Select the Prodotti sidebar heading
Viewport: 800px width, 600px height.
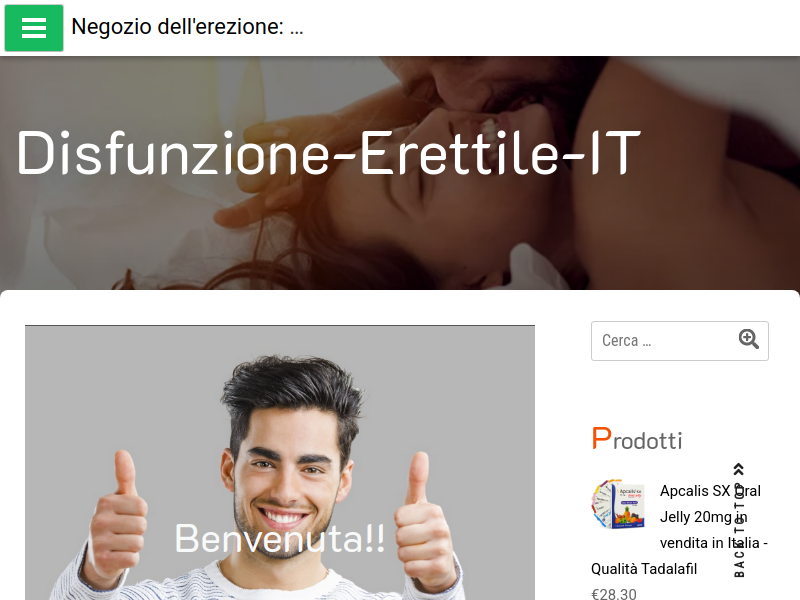pos(637,439)
